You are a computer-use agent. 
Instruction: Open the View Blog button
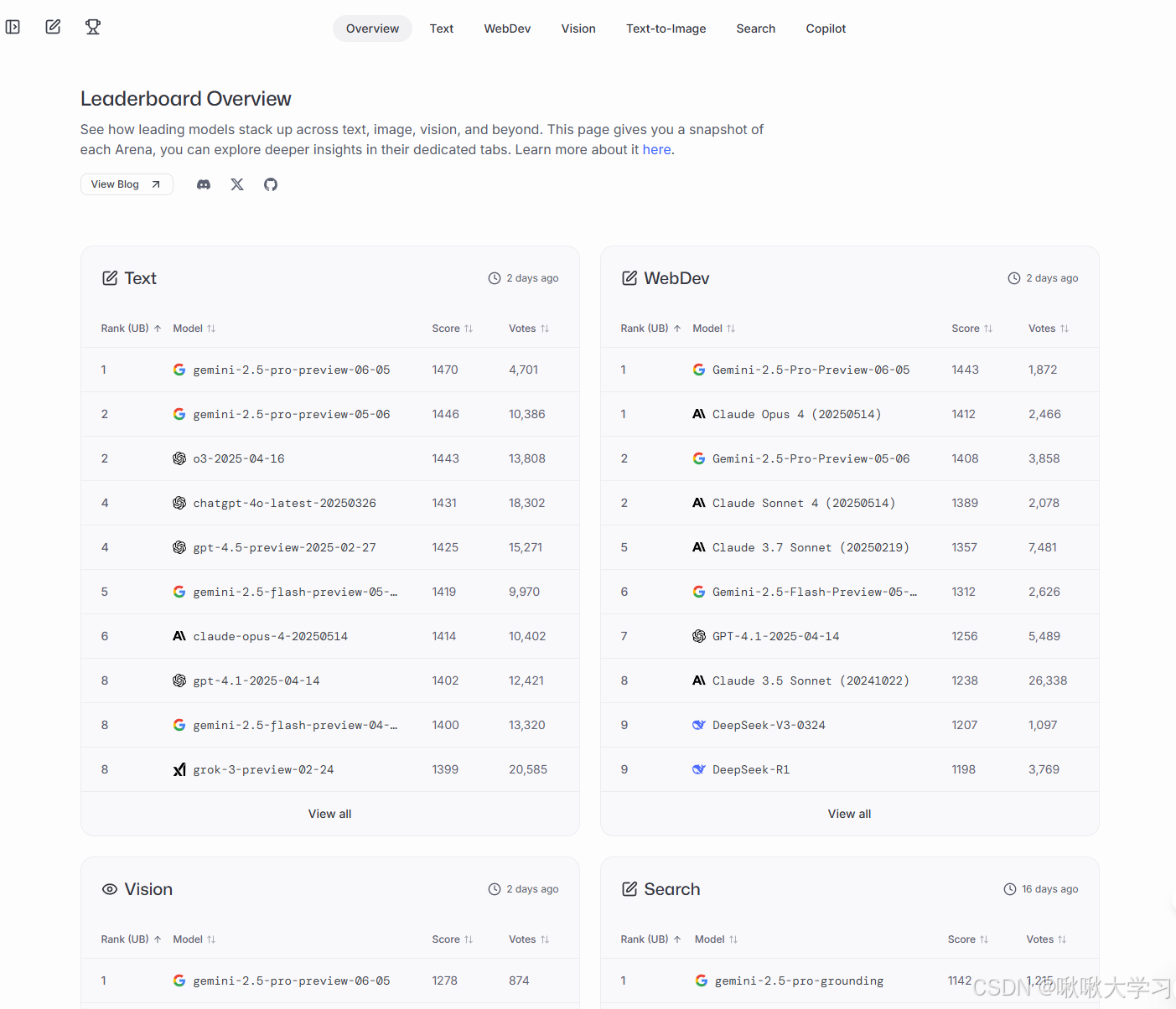pos(127,184)
